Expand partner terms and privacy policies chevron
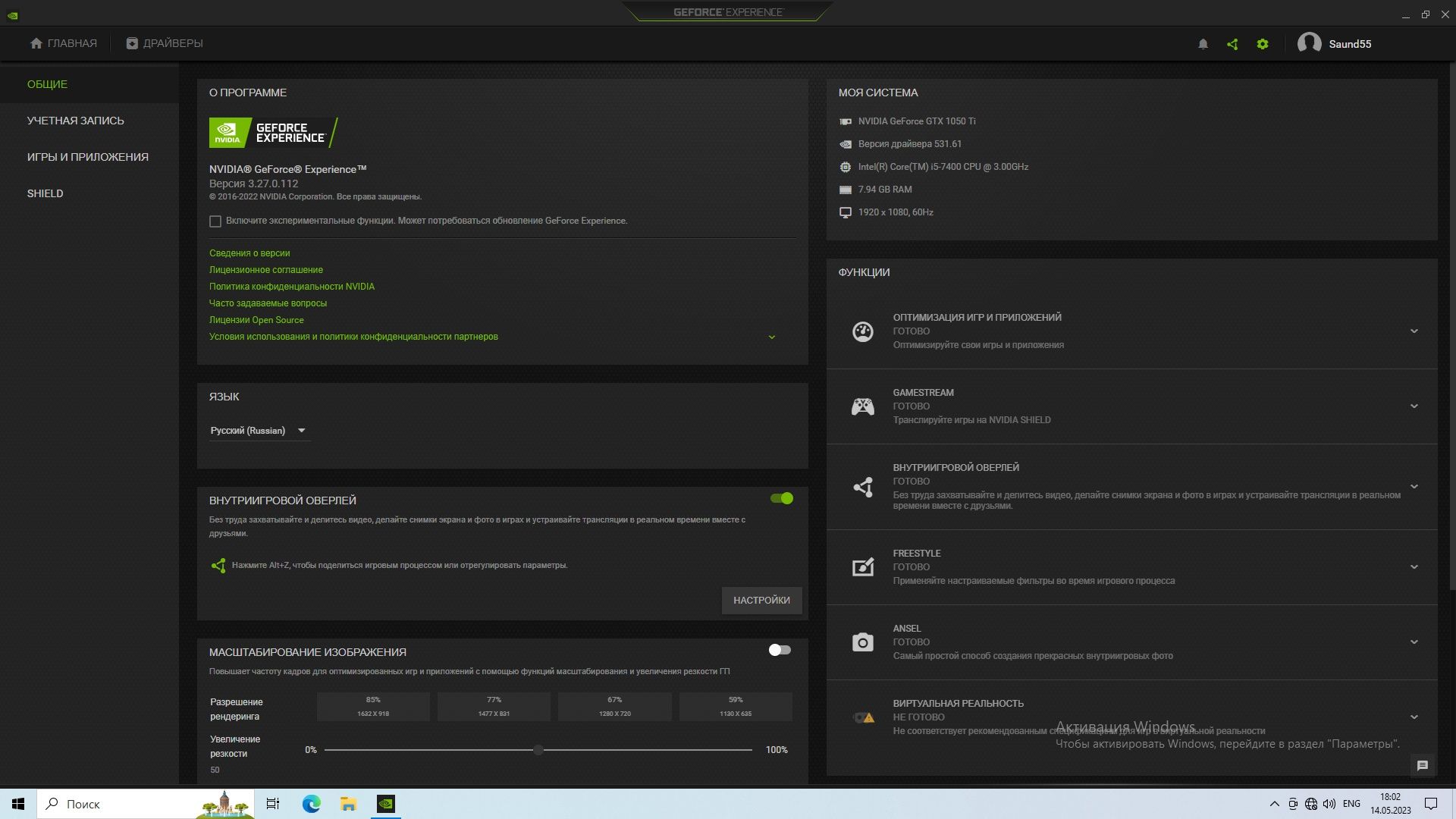The width and height of the screenshot is (1456, 819). (772, 337)
